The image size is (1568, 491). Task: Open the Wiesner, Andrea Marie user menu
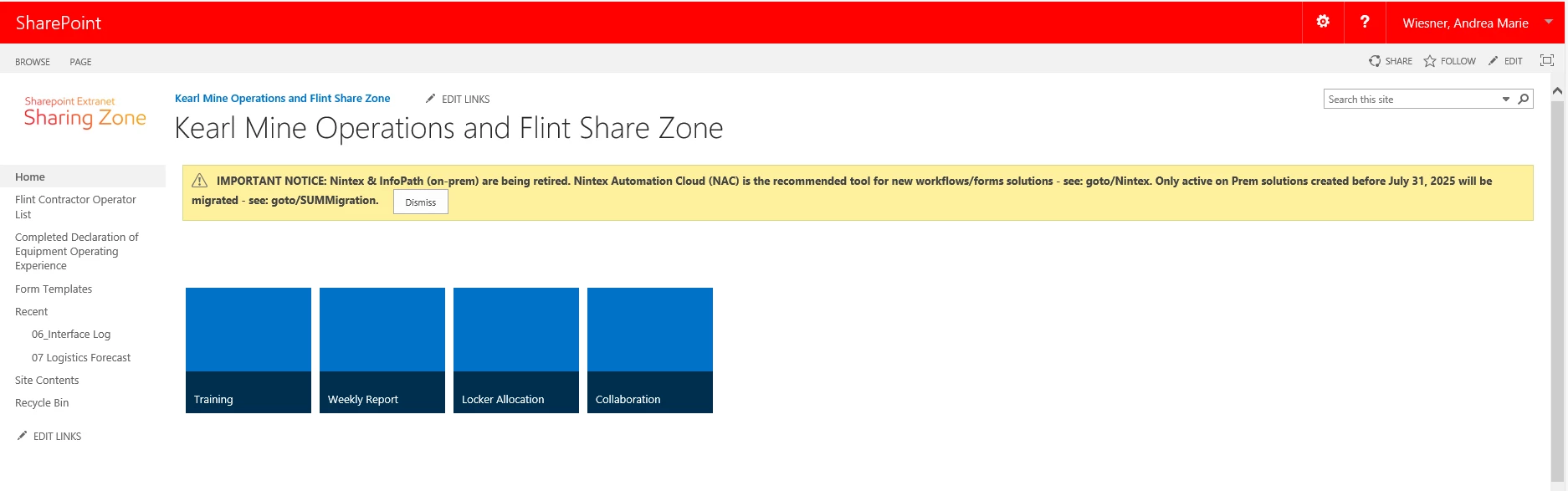click(x=1465, y=23)
